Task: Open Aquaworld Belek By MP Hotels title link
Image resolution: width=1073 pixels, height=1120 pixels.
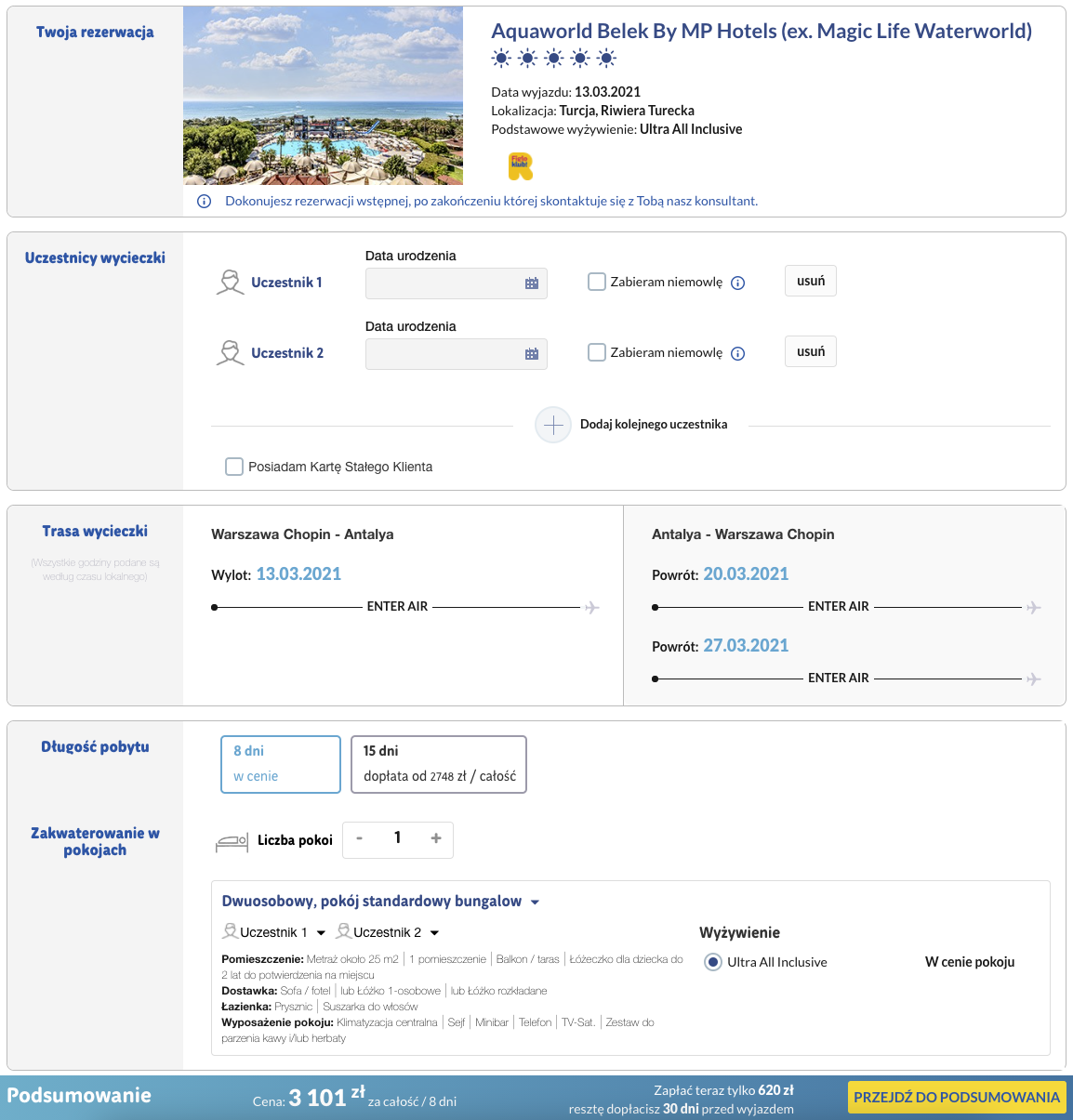Action: tap(762, 31)
